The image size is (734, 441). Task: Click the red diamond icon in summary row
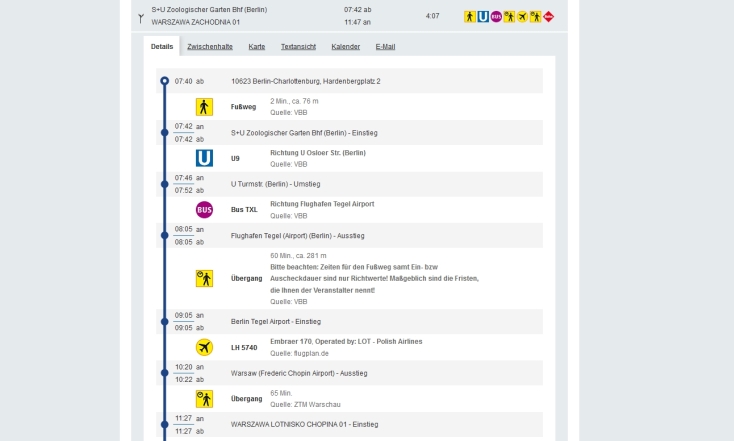coord(548,16)
